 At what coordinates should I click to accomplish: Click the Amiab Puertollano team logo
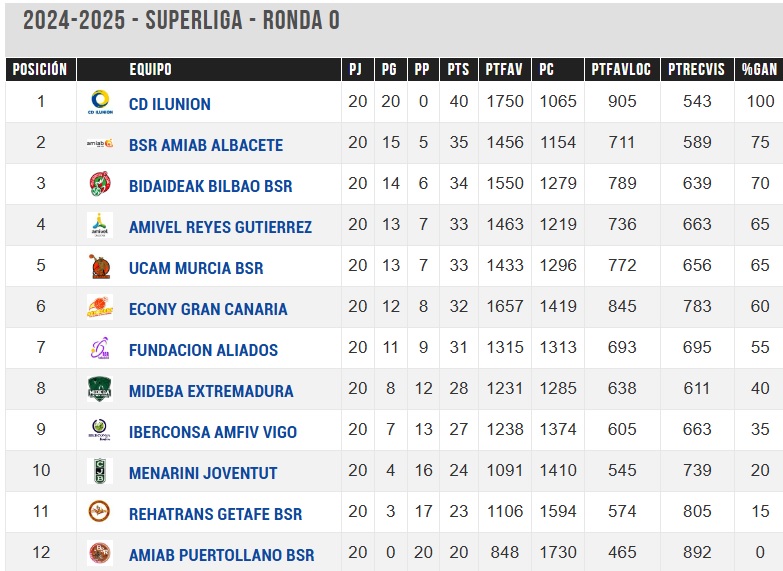[x=100, y=553]
